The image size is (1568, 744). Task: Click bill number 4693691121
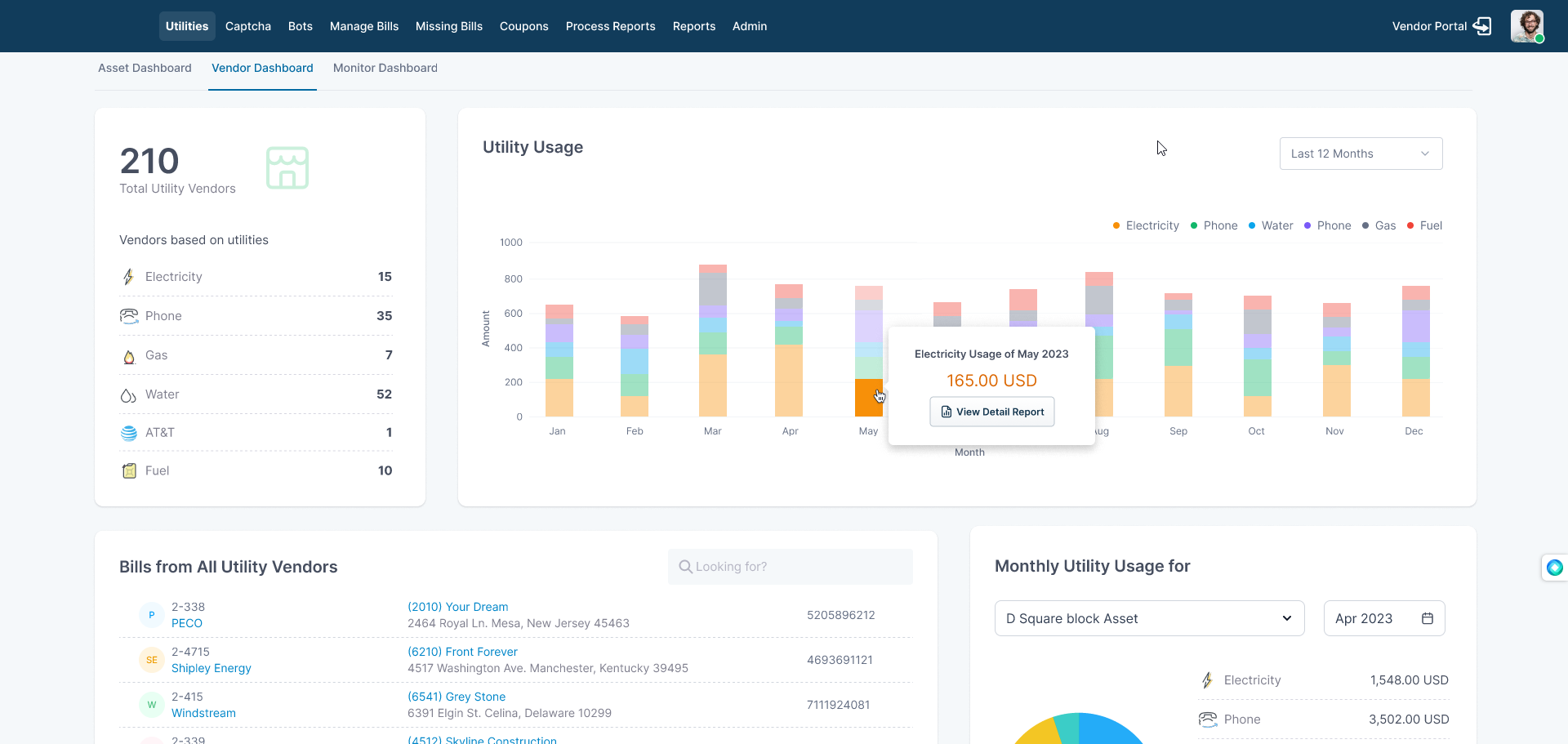coord(840,660)
